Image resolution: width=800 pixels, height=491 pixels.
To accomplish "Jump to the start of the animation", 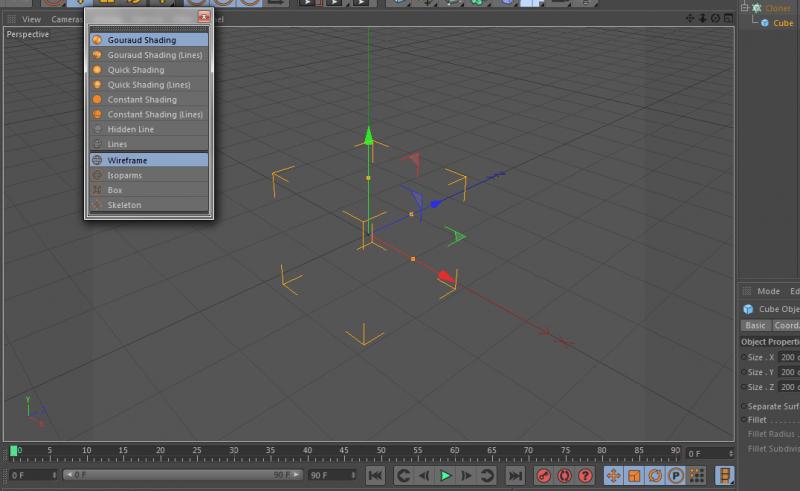I will tap(375, 476).
